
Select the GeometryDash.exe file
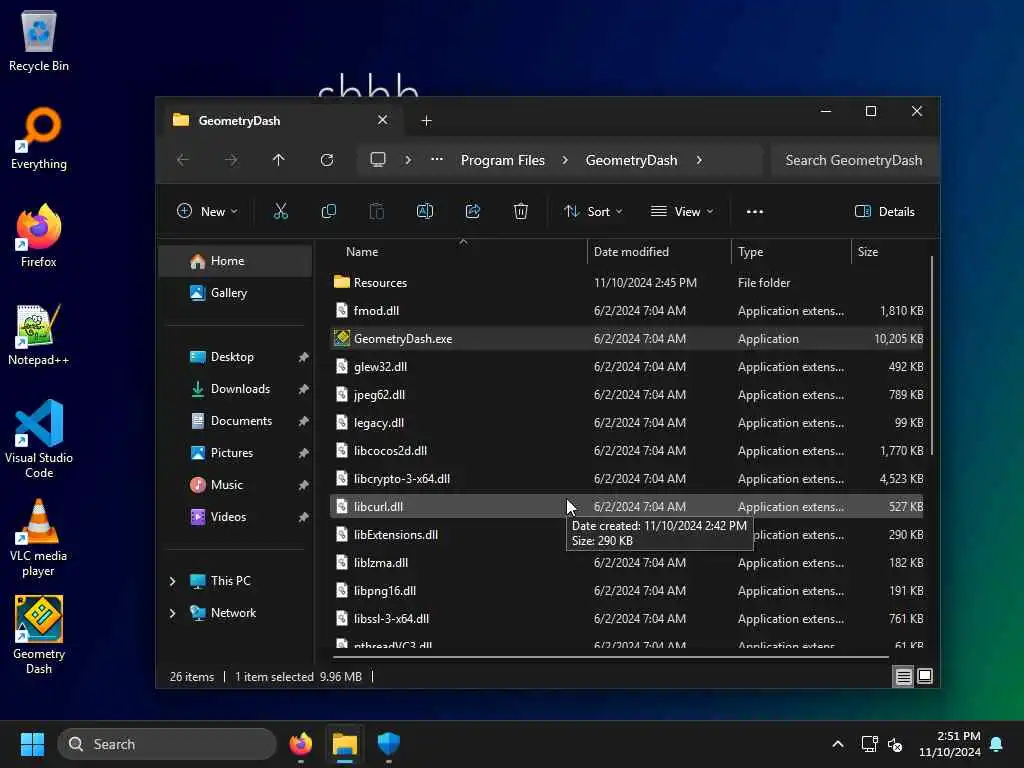pos(626,338)
